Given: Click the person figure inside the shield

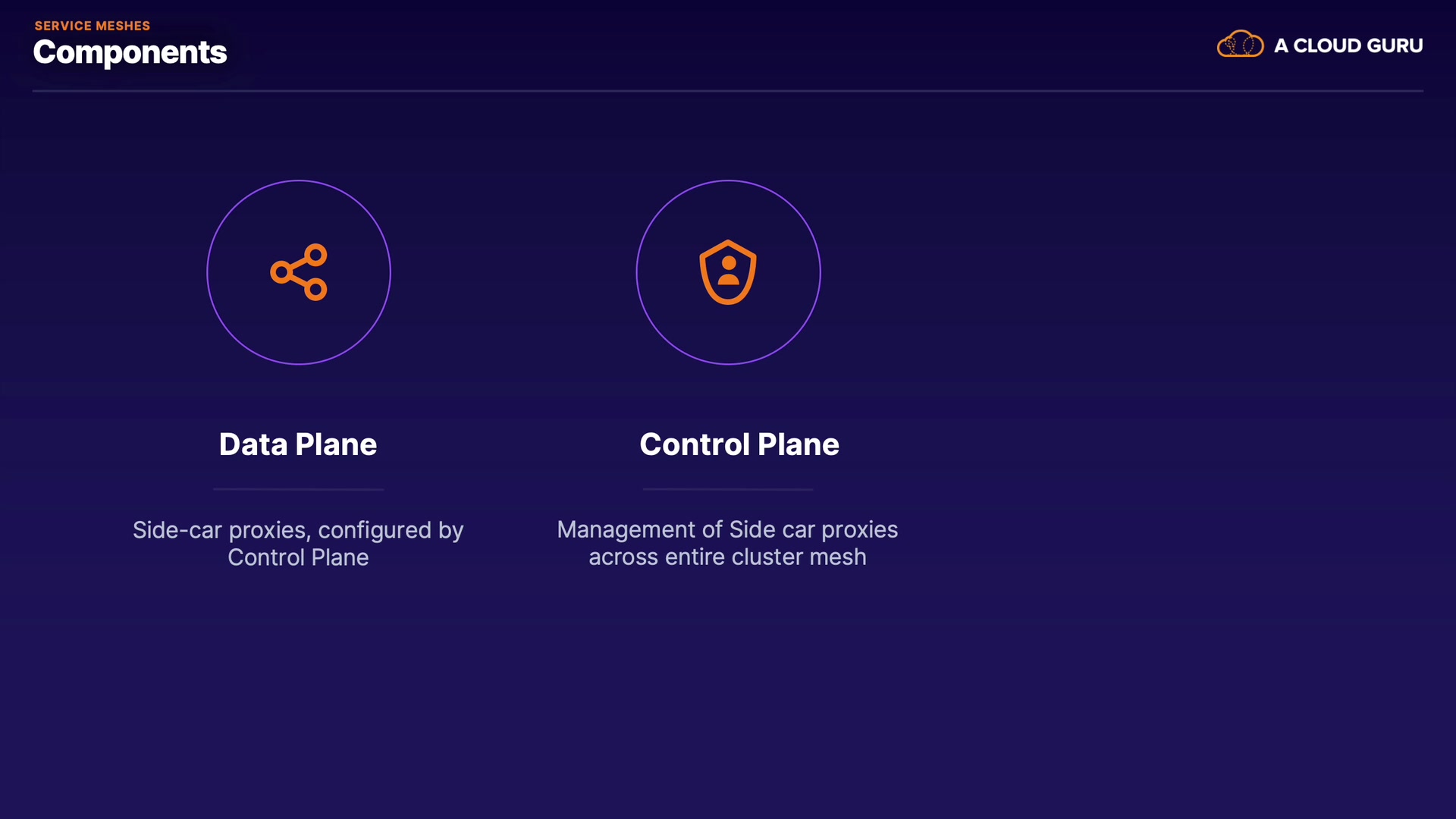Looking at the screenshot, I should pos(729,270).
